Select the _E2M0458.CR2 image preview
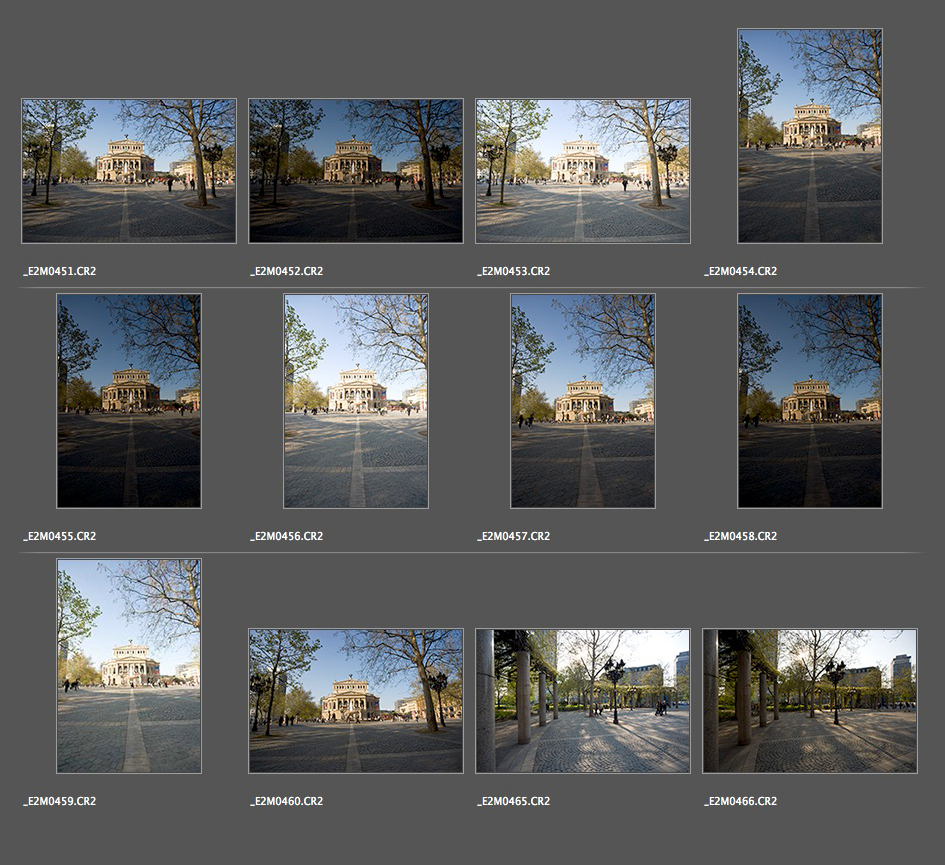 point(810,401)
